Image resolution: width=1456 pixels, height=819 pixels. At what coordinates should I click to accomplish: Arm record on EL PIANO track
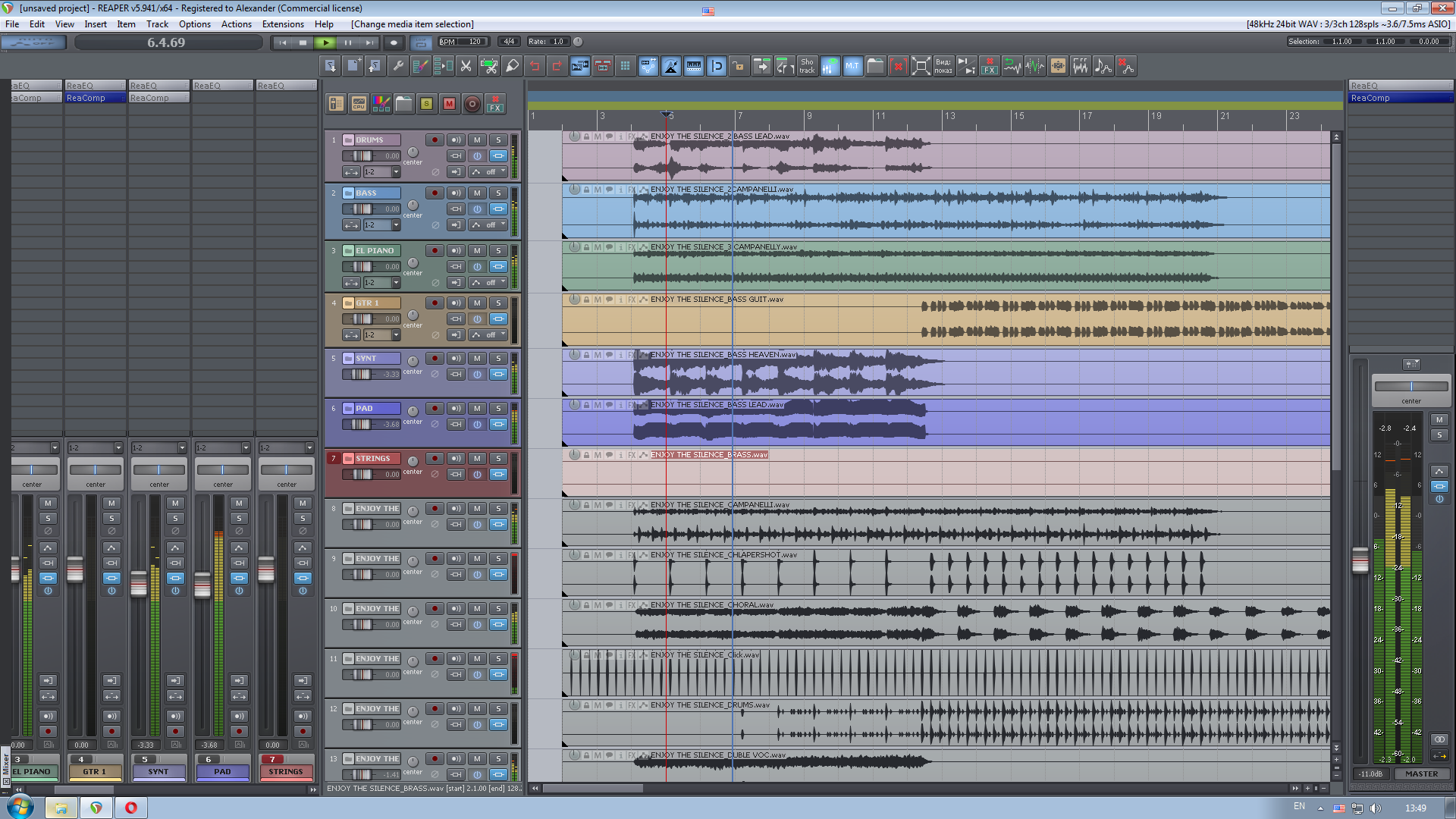pyautogui.click(x=435, y=251)
